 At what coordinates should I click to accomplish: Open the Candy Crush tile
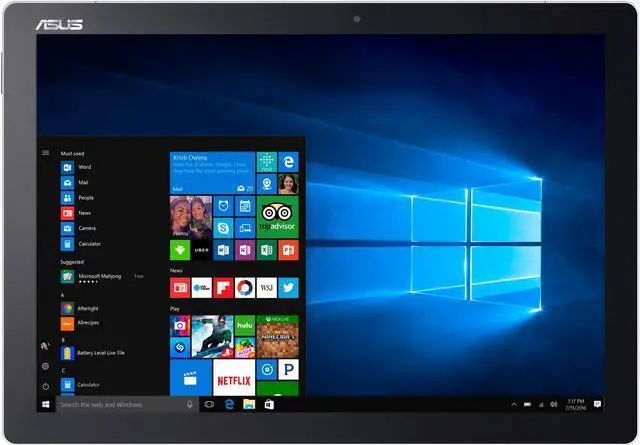245,347
